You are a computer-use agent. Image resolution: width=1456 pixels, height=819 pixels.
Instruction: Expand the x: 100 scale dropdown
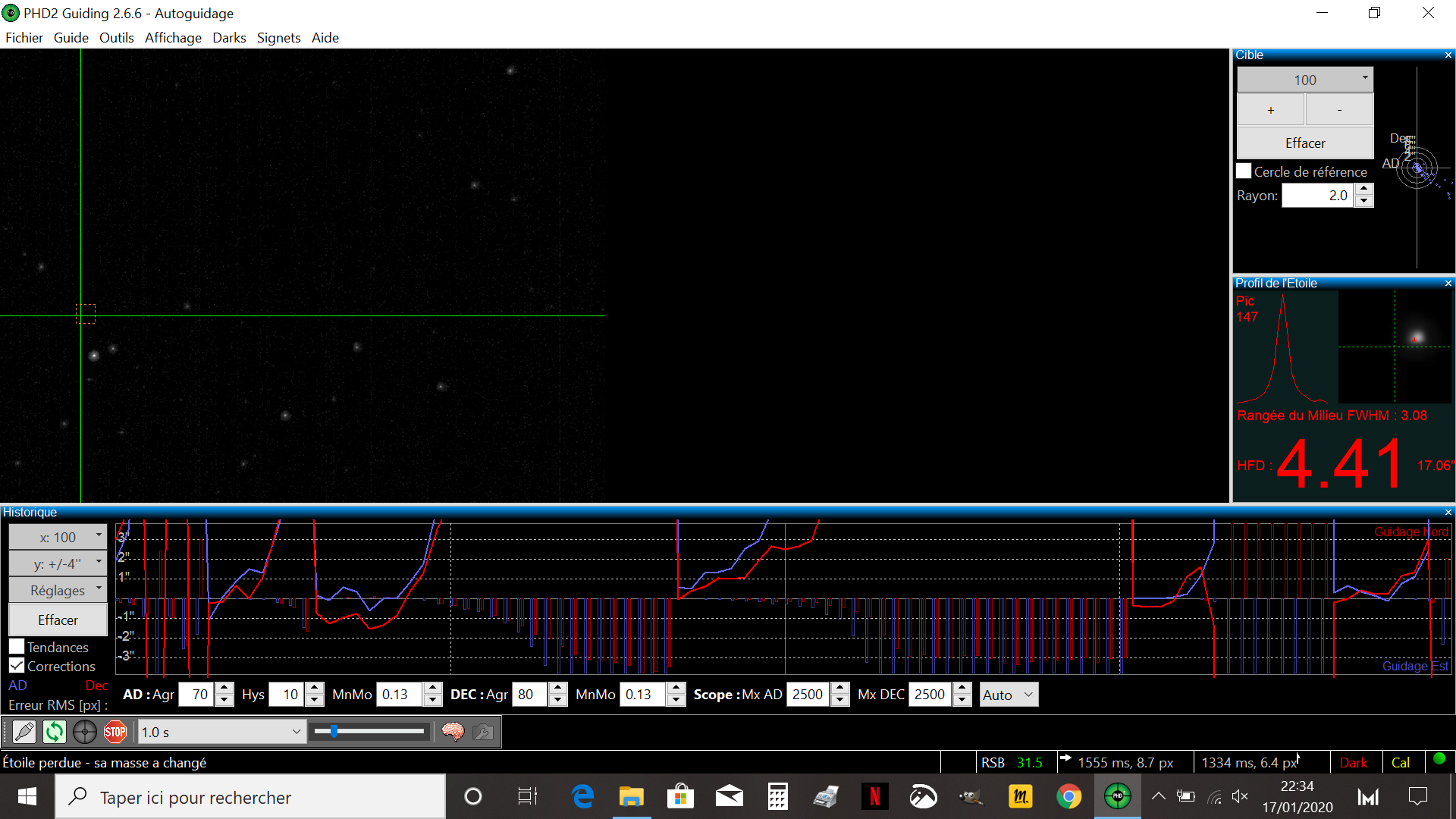point(58,537)
